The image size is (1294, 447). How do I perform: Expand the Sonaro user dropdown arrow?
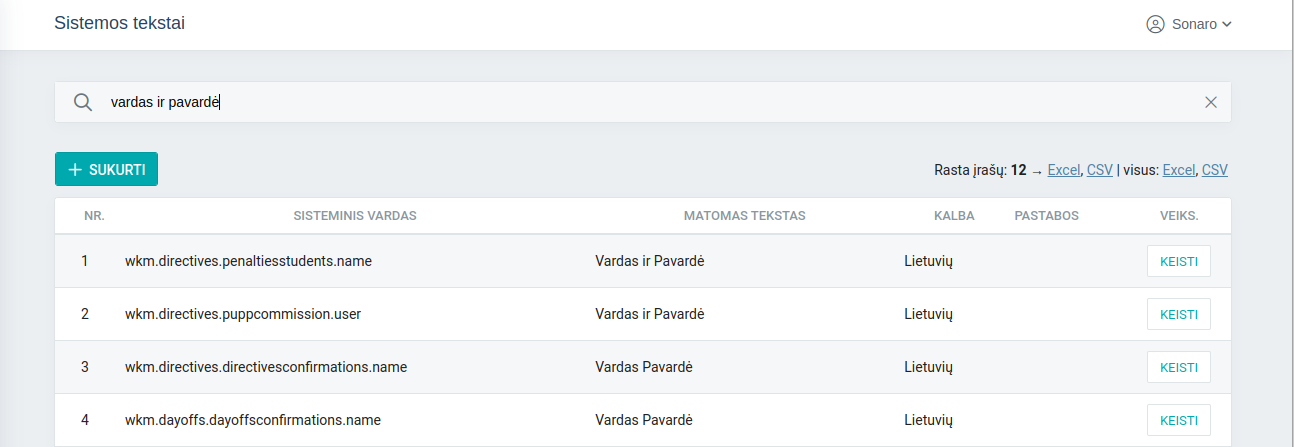click(x=1227, y=24)
